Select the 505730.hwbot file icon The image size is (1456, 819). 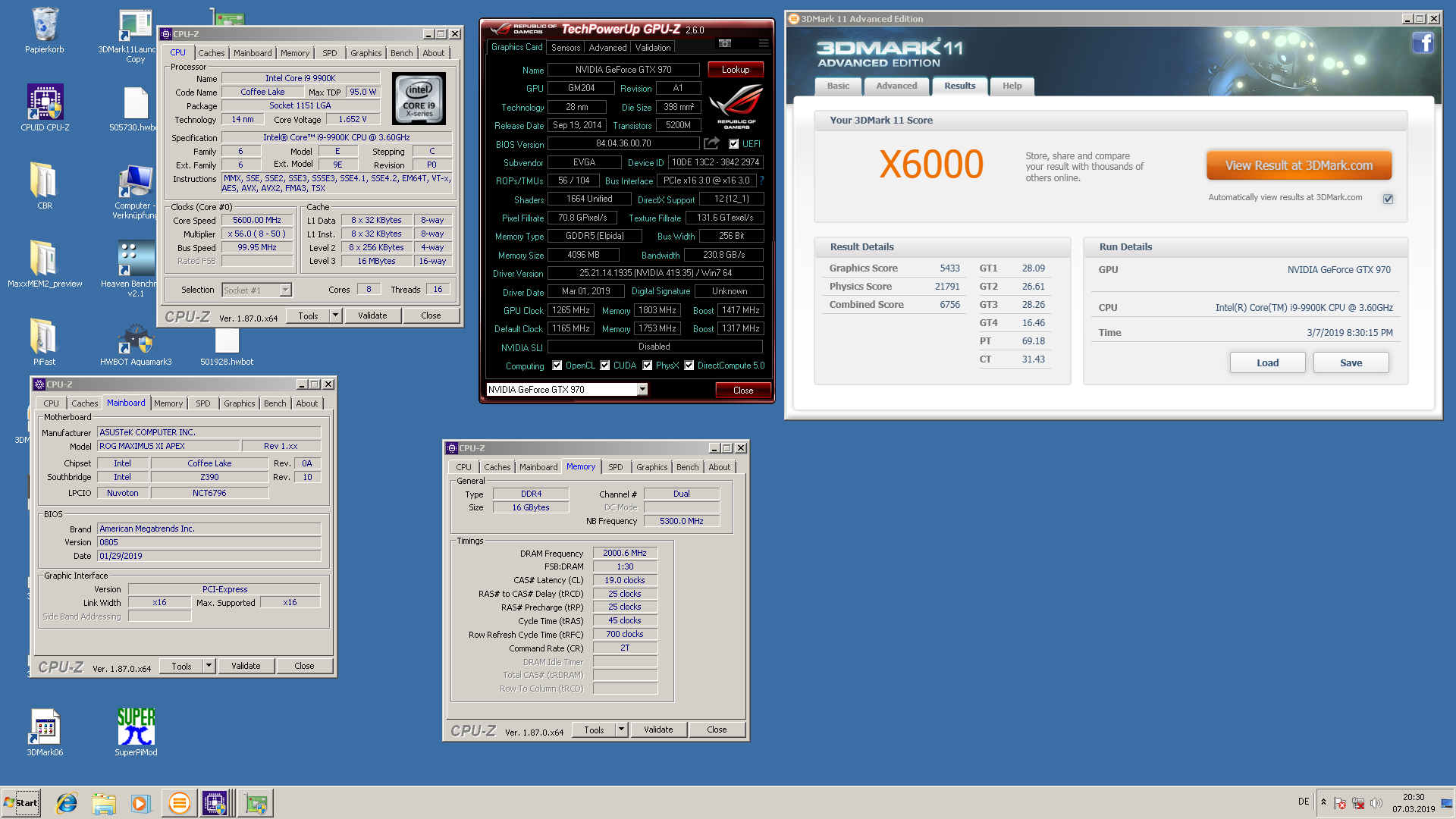coord(136,108)
